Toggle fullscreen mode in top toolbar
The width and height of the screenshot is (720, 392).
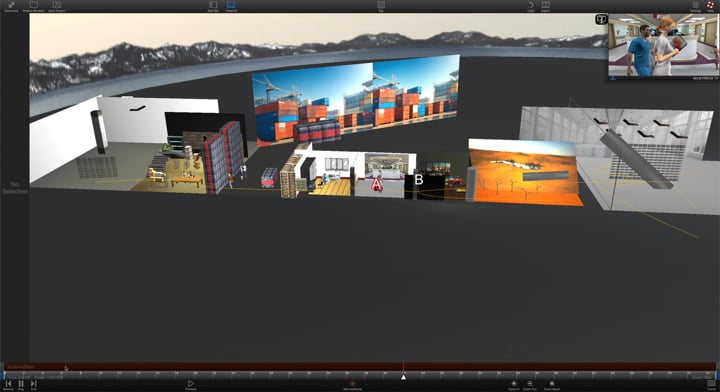pyautogui.click(x=11, y=5)
